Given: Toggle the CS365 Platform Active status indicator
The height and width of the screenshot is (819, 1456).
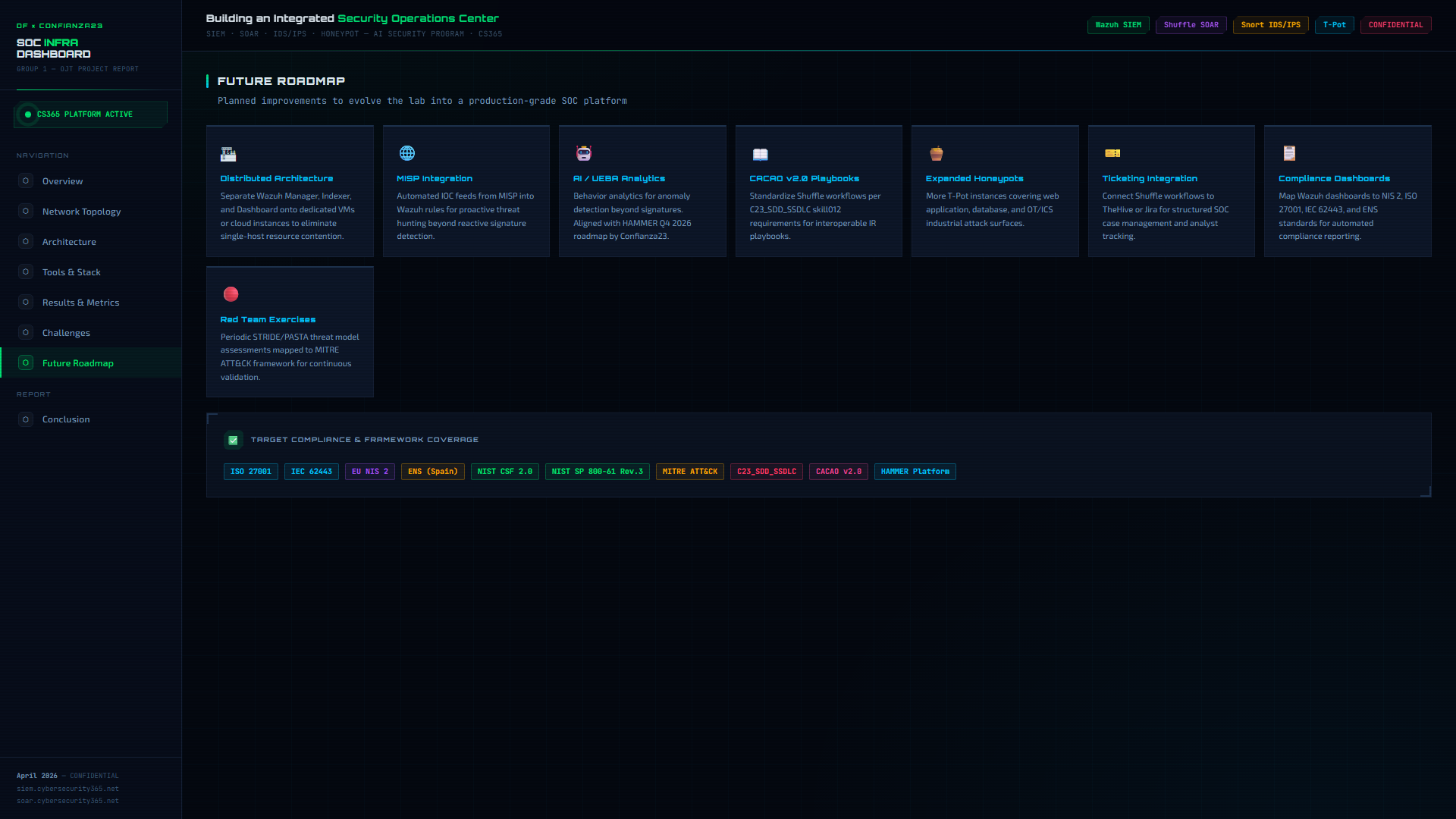Looking at the screenshot, I should pos(29,114).
